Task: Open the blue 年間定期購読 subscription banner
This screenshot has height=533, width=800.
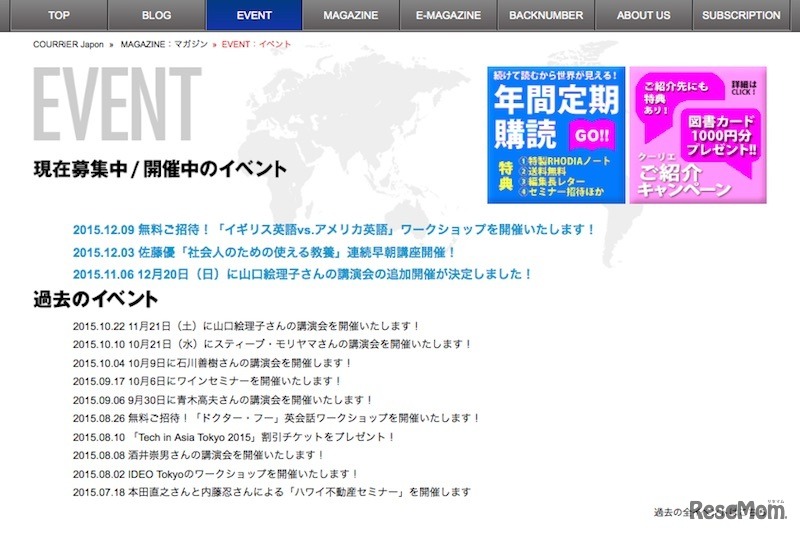Action: 556,135
